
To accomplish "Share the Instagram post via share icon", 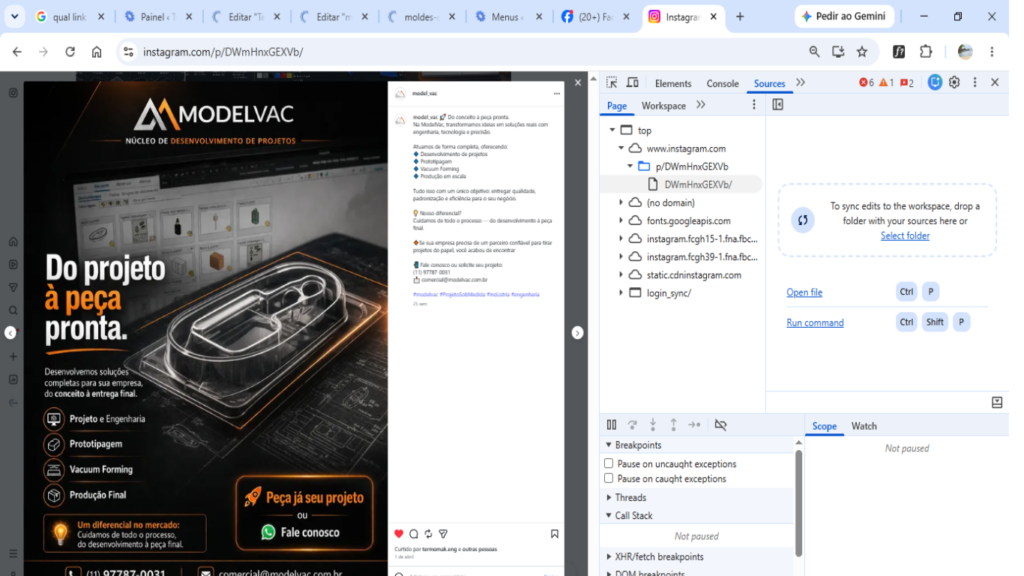I will [x=443, y=534].
